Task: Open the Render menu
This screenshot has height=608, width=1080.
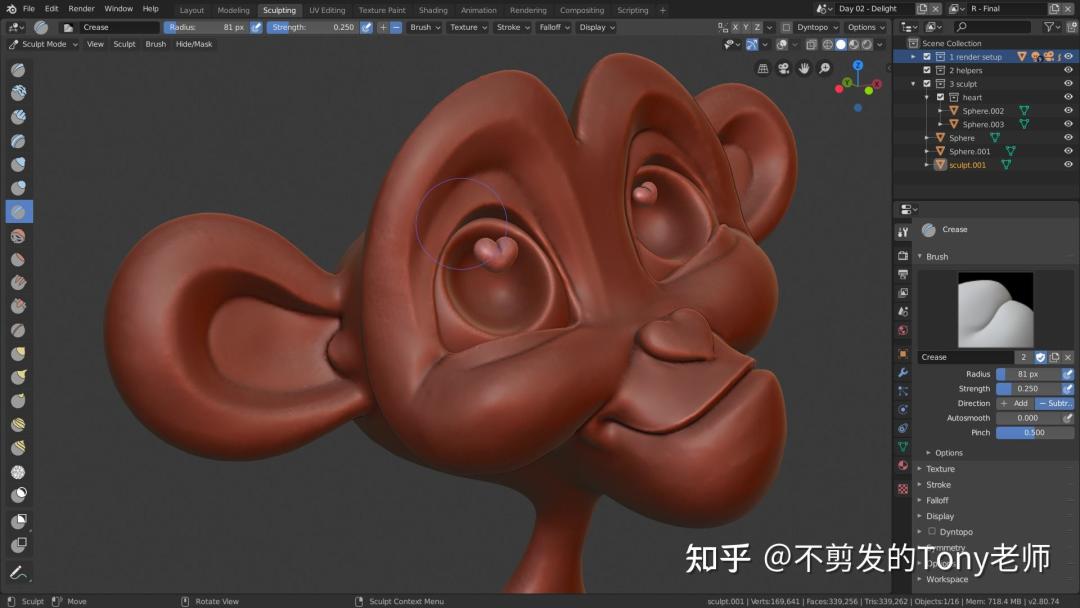Action: pos(81,9)
